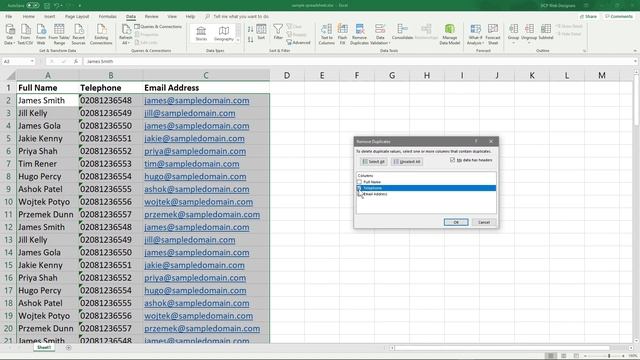The image size is (640, 360).
Task: Click the Forecast Sheet icon
Action: coord(493,34)
